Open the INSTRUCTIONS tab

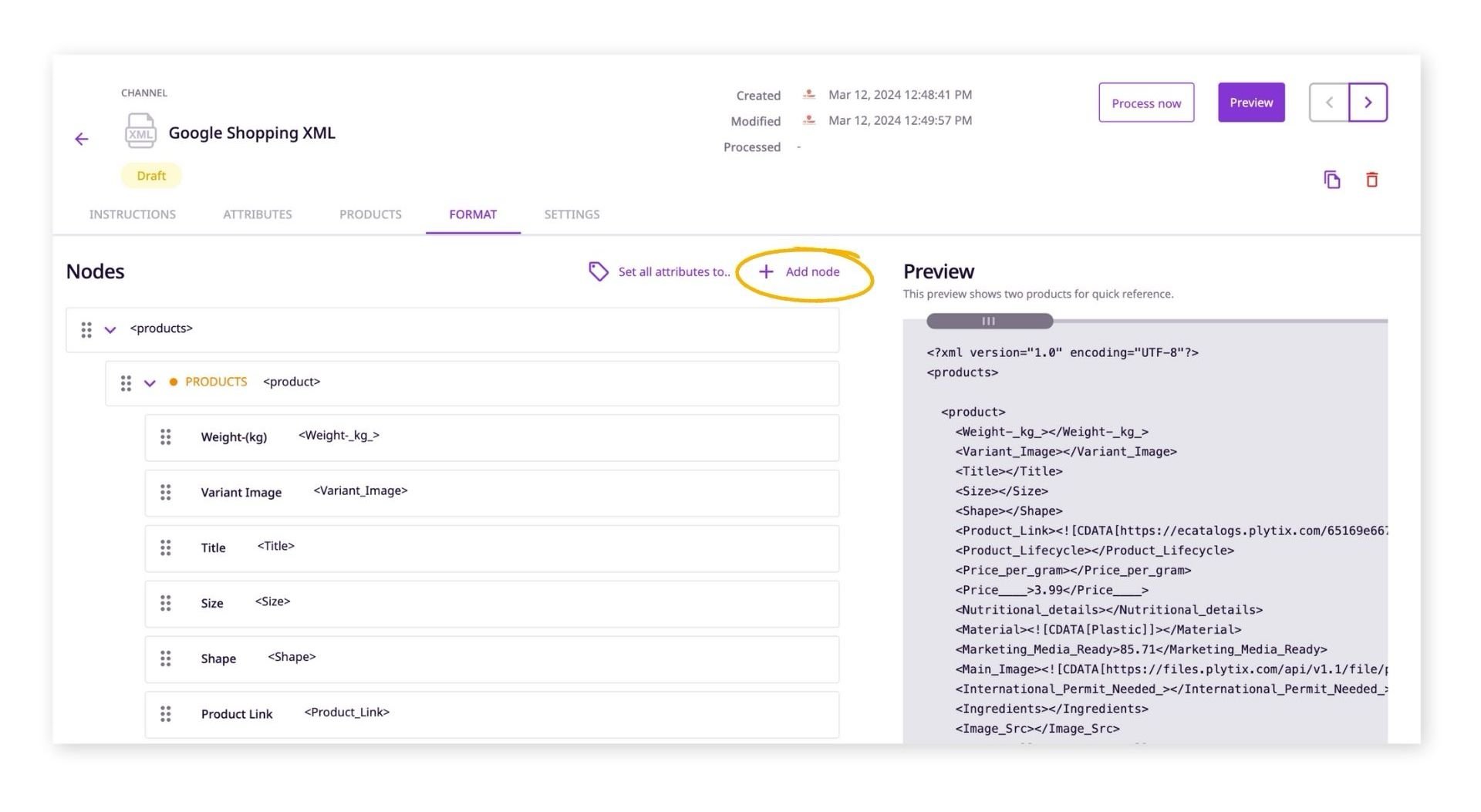[132, 214]
